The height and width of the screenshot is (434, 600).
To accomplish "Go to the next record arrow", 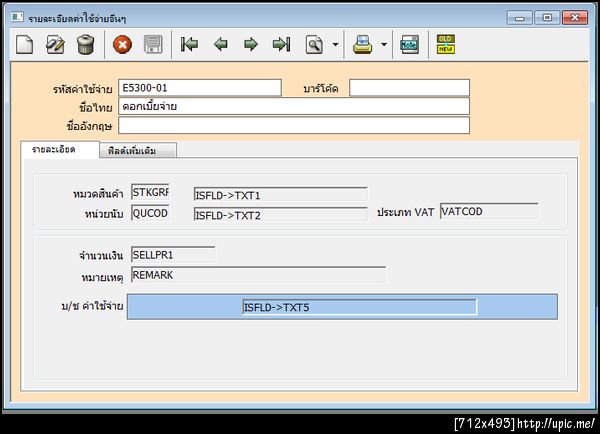I will [251, 44].
